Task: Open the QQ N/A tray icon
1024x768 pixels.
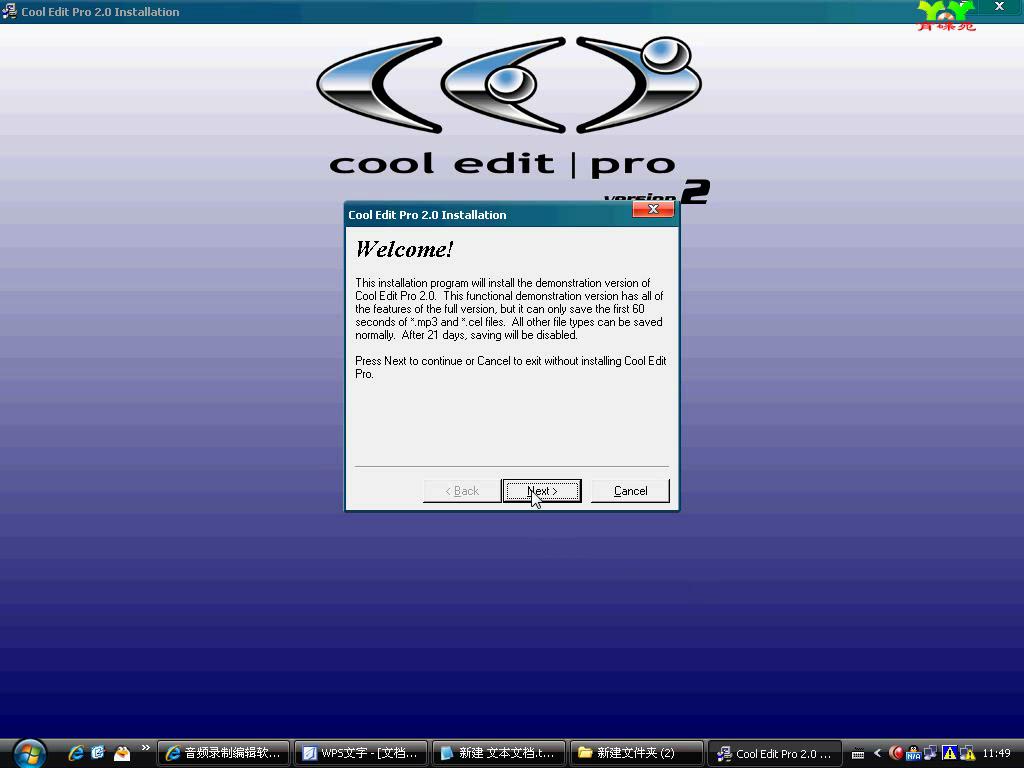Action: 913,753
